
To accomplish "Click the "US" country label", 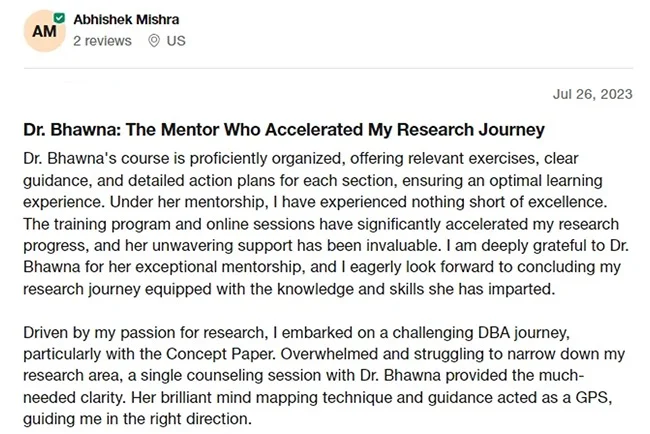I will coord(176,41).
